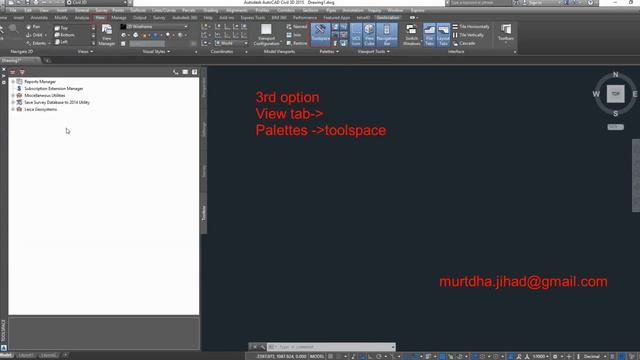The height and width of the screenshot is (360, 640).
Task: Select Save Survey Database to 2014 Utility
Action: point(57,102)
